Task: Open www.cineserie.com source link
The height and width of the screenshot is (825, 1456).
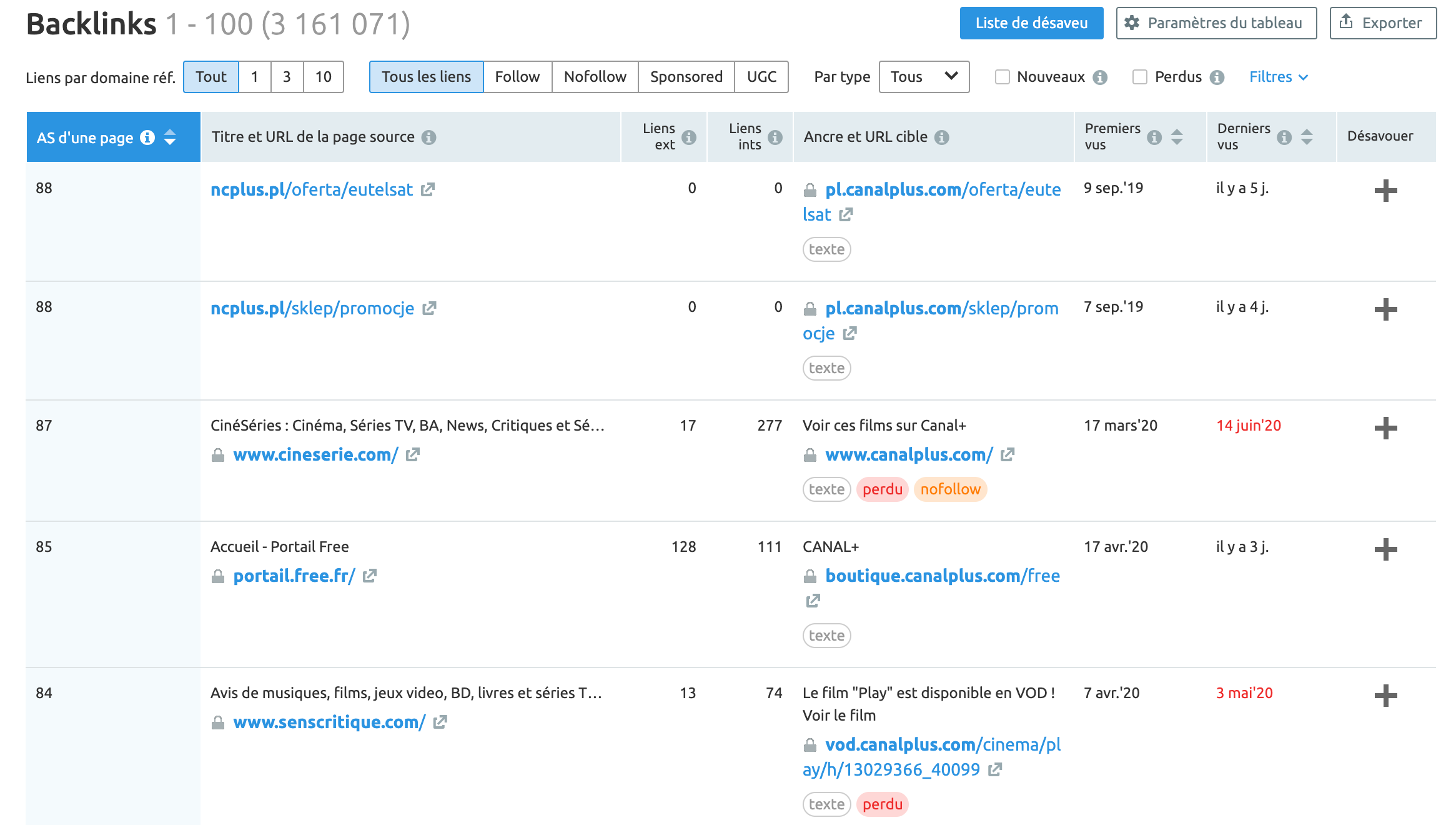Action: (x=315, y=454)
